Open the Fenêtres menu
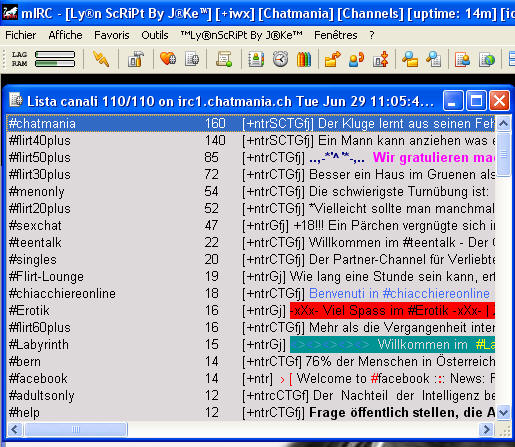 336,35
